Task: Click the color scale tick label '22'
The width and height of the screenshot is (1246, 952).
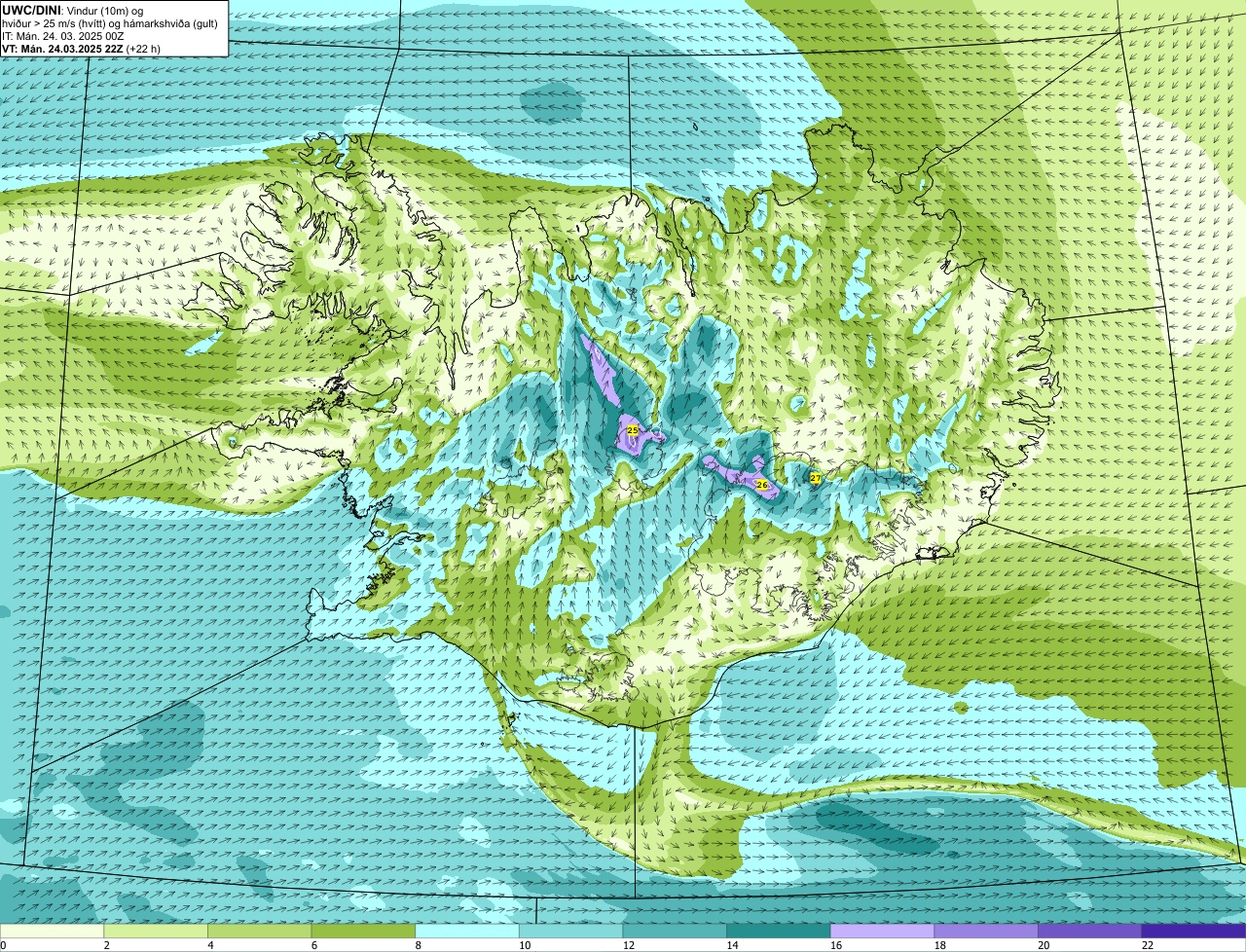Action: [1148, 945]
